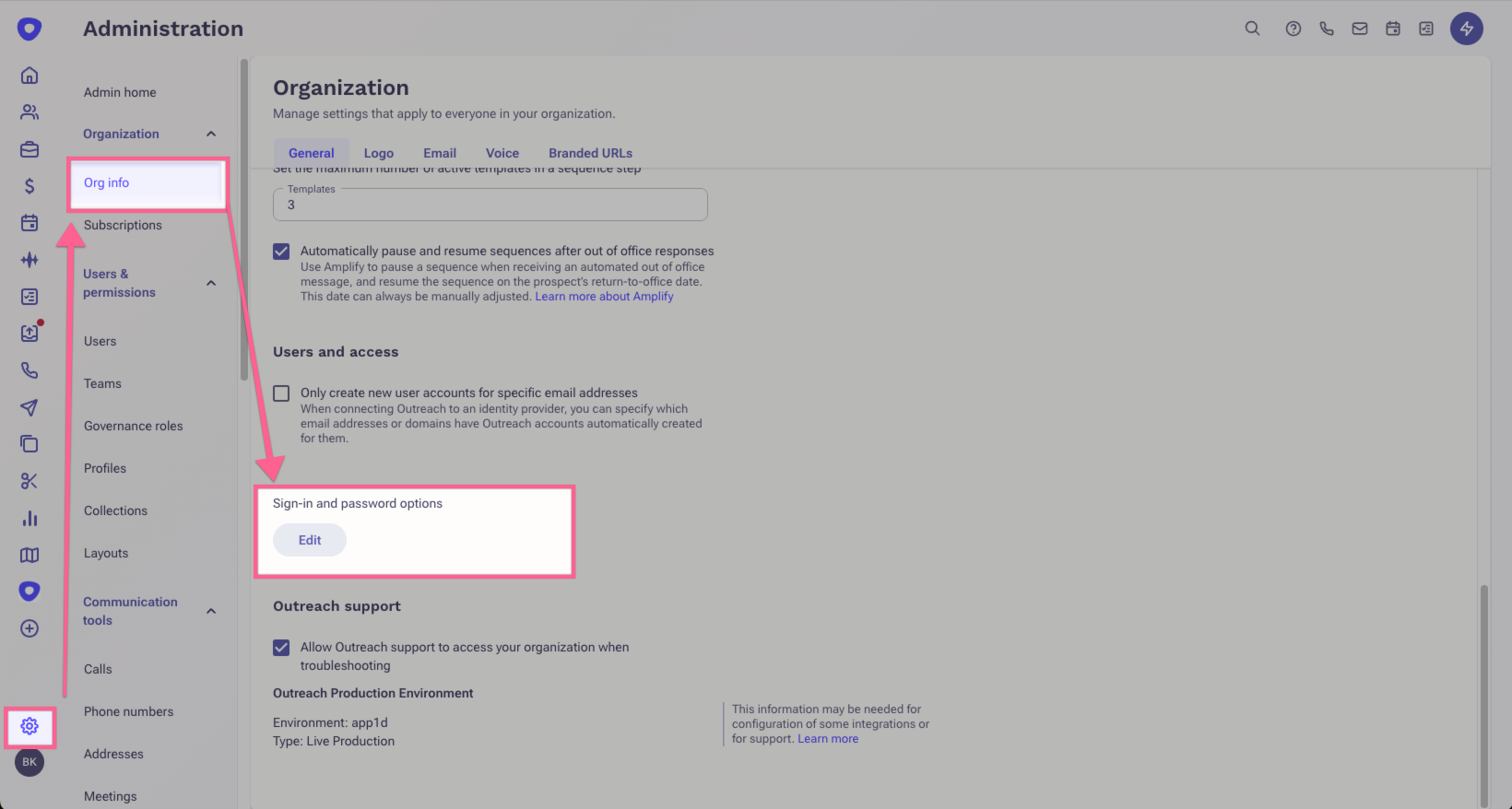Open the Templates copy icon
This screenshot has height=809, width=1512.
(x=30, y=444)
